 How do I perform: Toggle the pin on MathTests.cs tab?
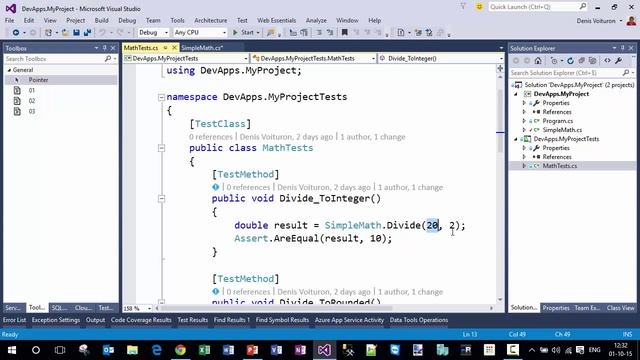(165, 48)
